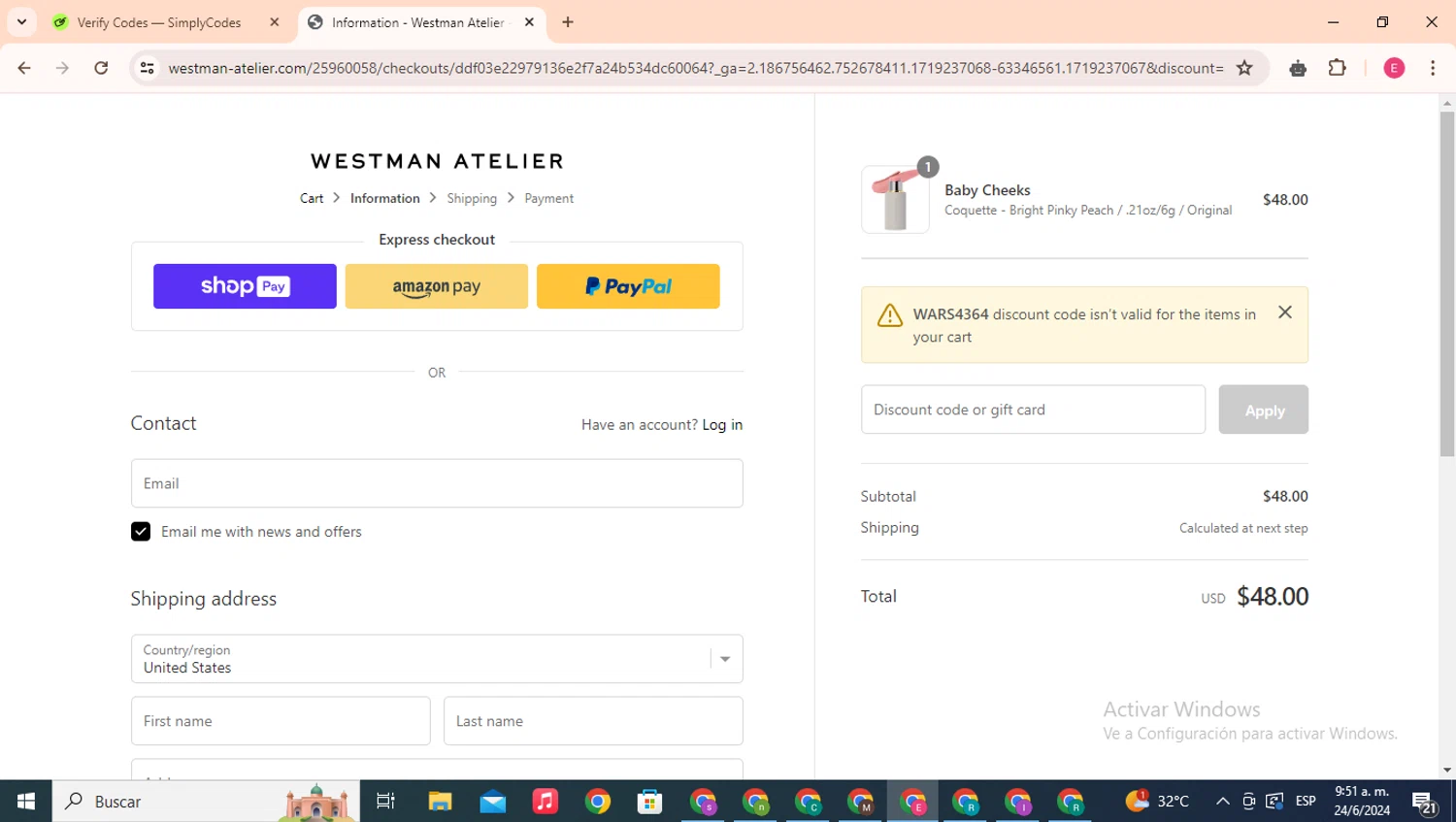Reload the checkout page
The image size is (1456, 822).
coord(101,68)
